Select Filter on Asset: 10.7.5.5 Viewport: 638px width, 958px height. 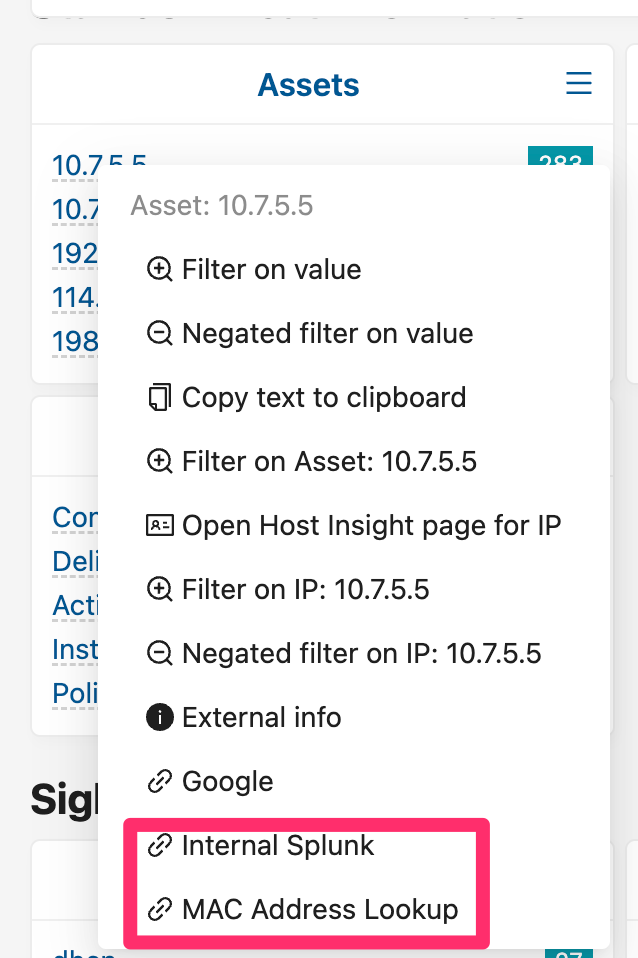click(329, 461)
